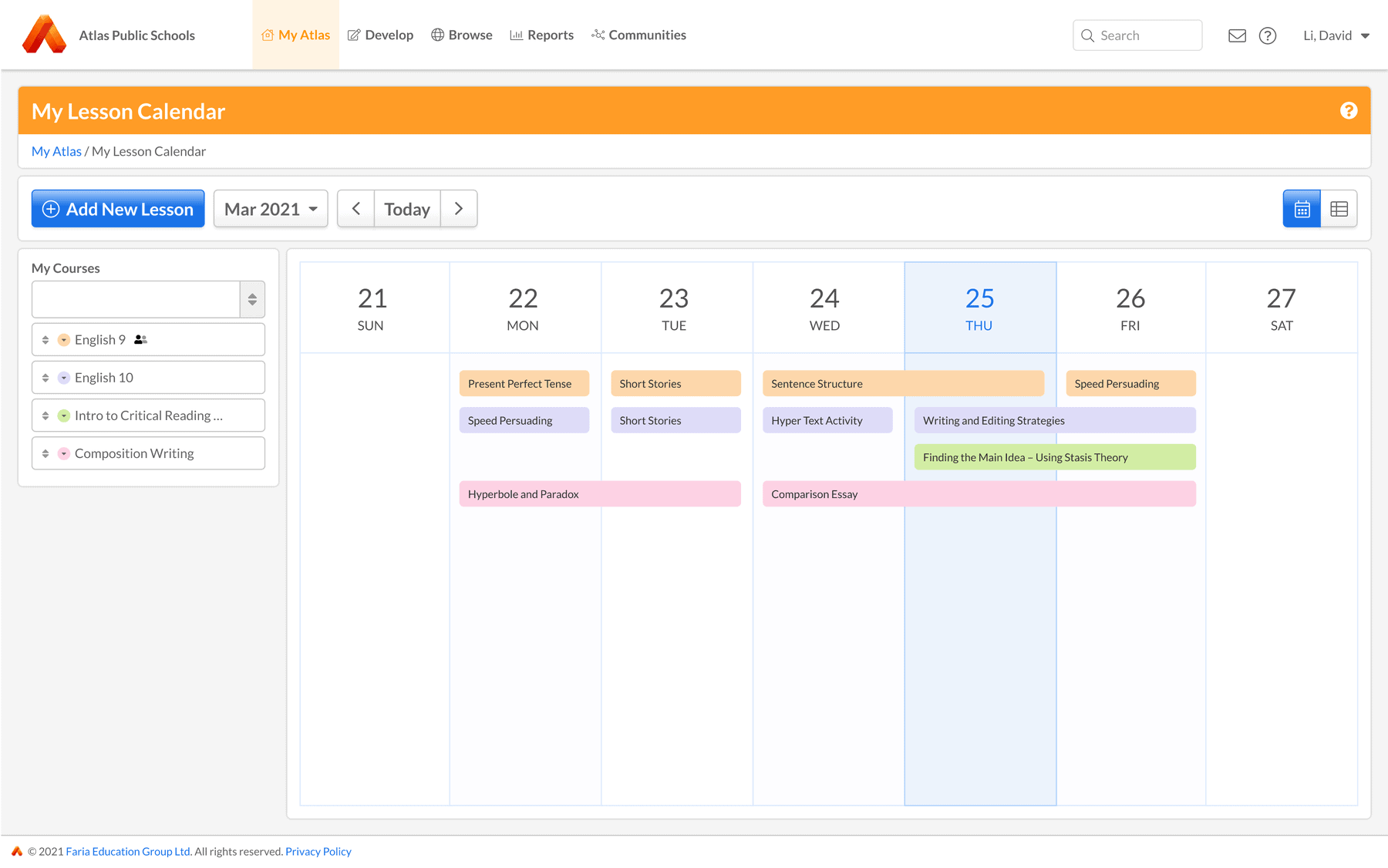1388x868 pixels.
Task: Open the My Courses select stepper
Action: click(252, 299)
